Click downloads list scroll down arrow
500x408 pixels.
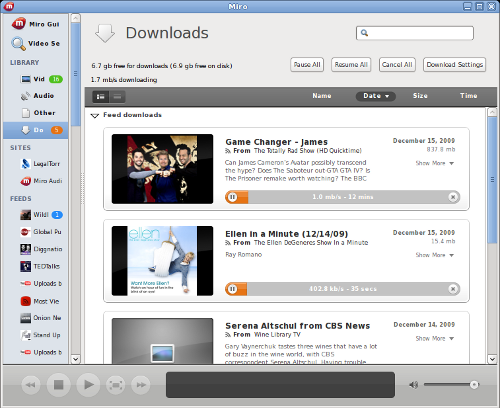492,359
